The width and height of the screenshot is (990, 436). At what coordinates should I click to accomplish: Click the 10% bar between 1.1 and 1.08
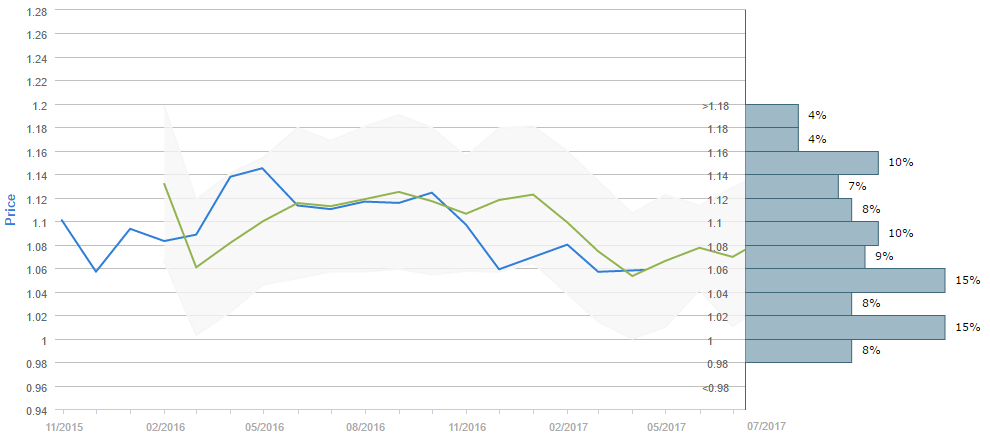click(x=812, y=233)
